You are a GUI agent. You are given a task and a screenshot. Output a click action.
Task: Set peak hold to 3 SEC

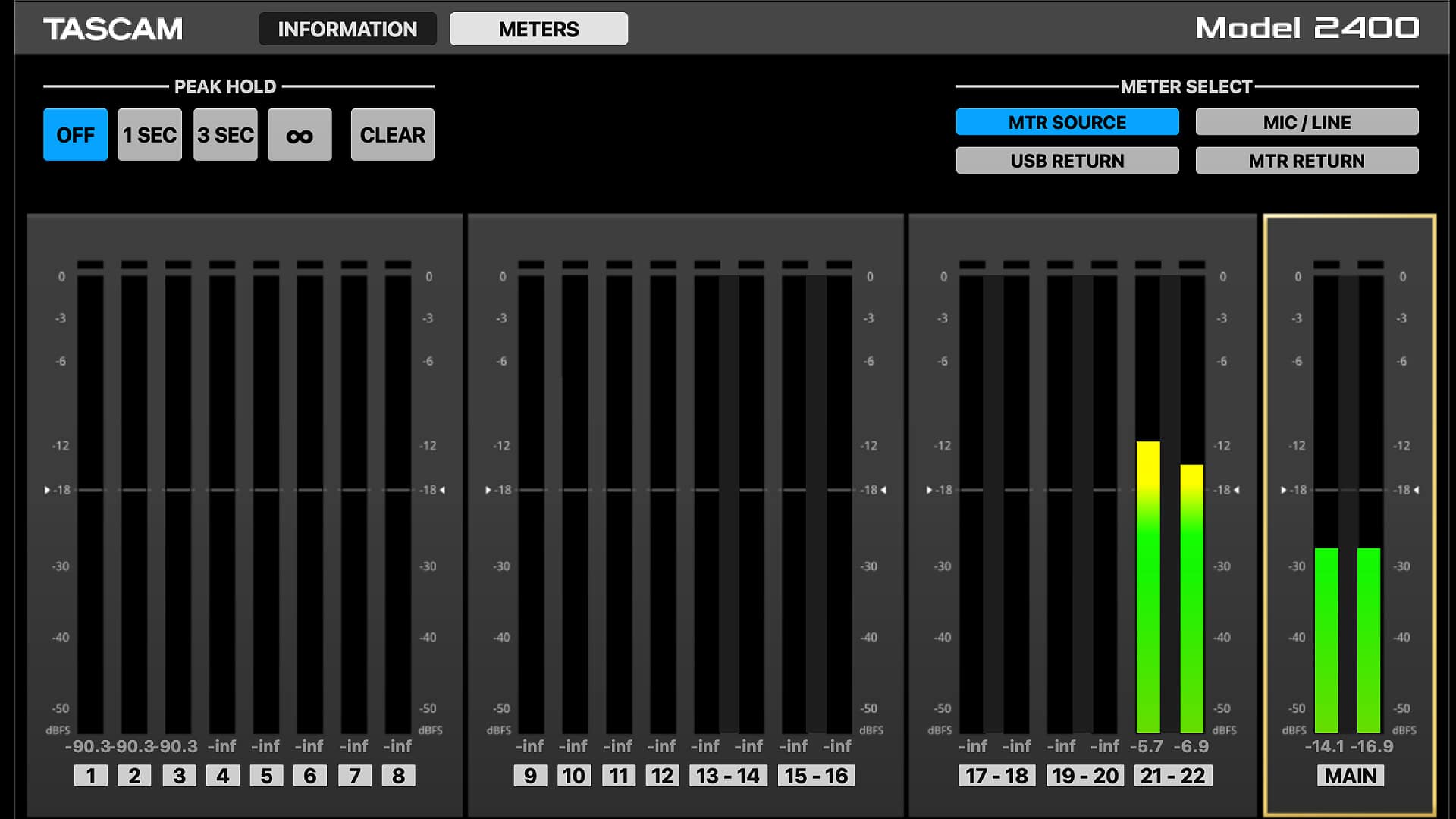(x=225, y=135)
